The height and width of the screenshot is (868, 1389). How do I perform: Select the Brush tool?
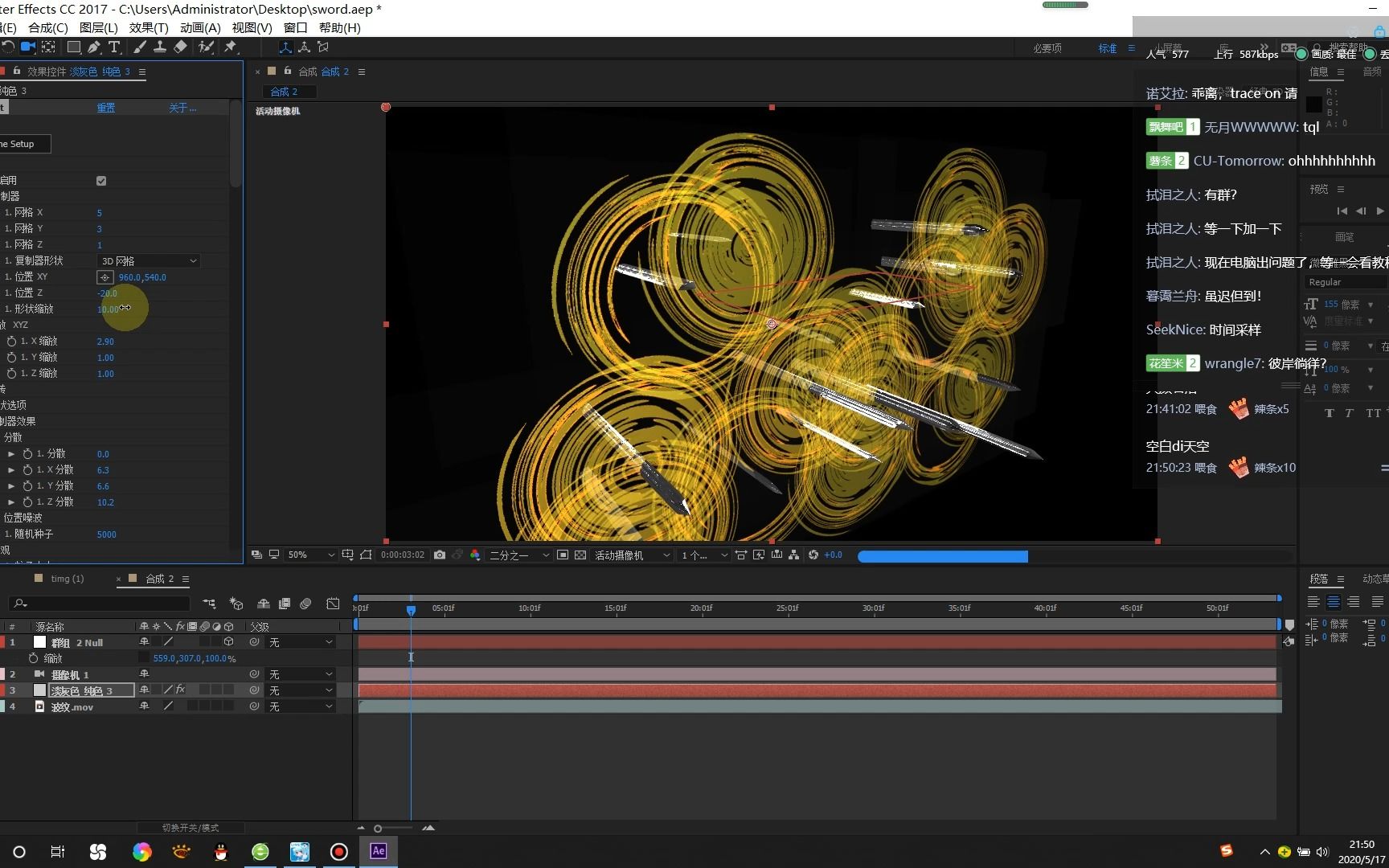140,47
